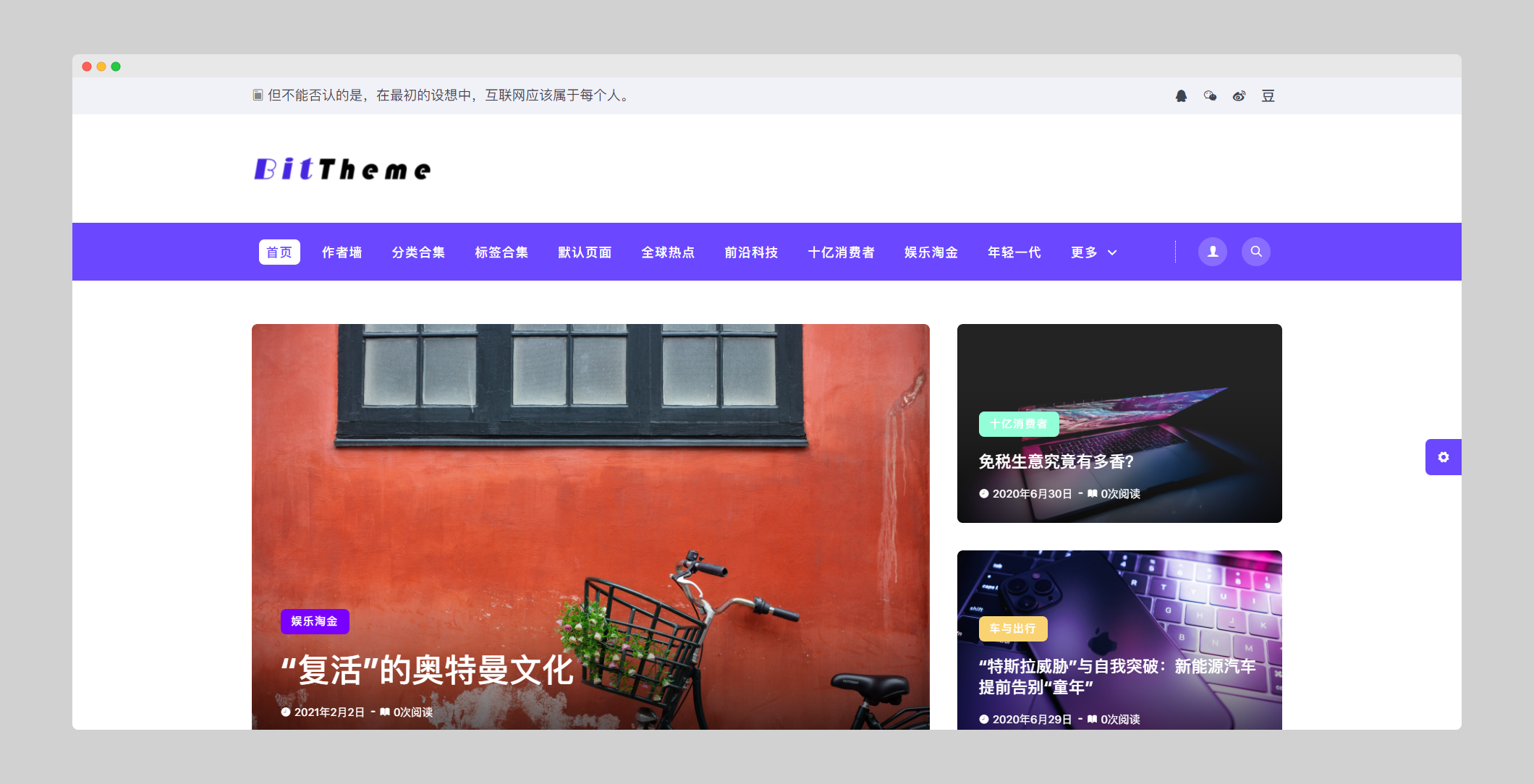This screenshot has height=784, width=1534.
Task: Click the 0次阅读 count on 特斯拉威胁 card
Action: point(1120,720)
